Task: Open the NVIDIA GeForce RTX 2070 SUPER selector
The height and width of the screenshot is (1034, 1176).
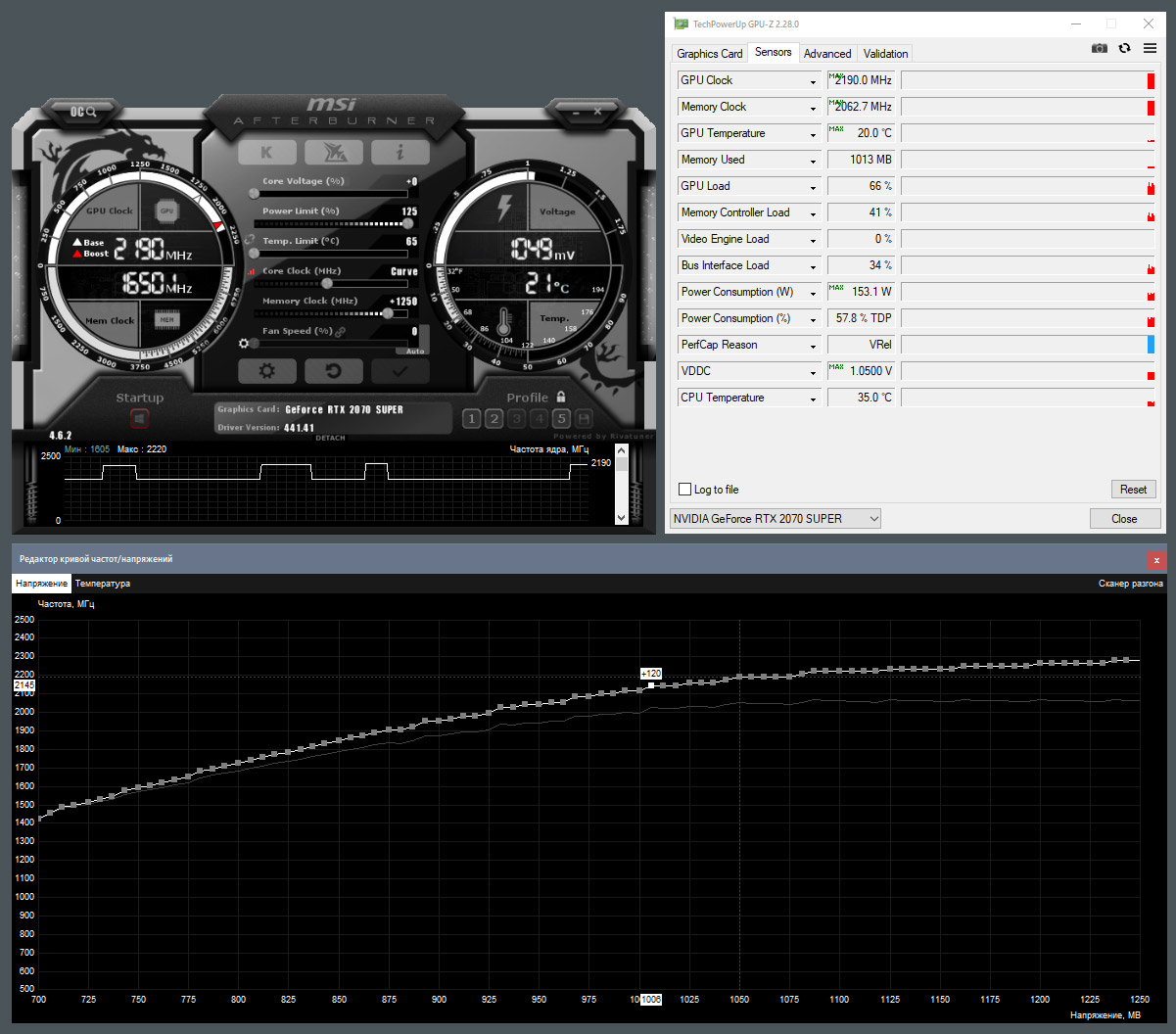Action: (775, 519)
